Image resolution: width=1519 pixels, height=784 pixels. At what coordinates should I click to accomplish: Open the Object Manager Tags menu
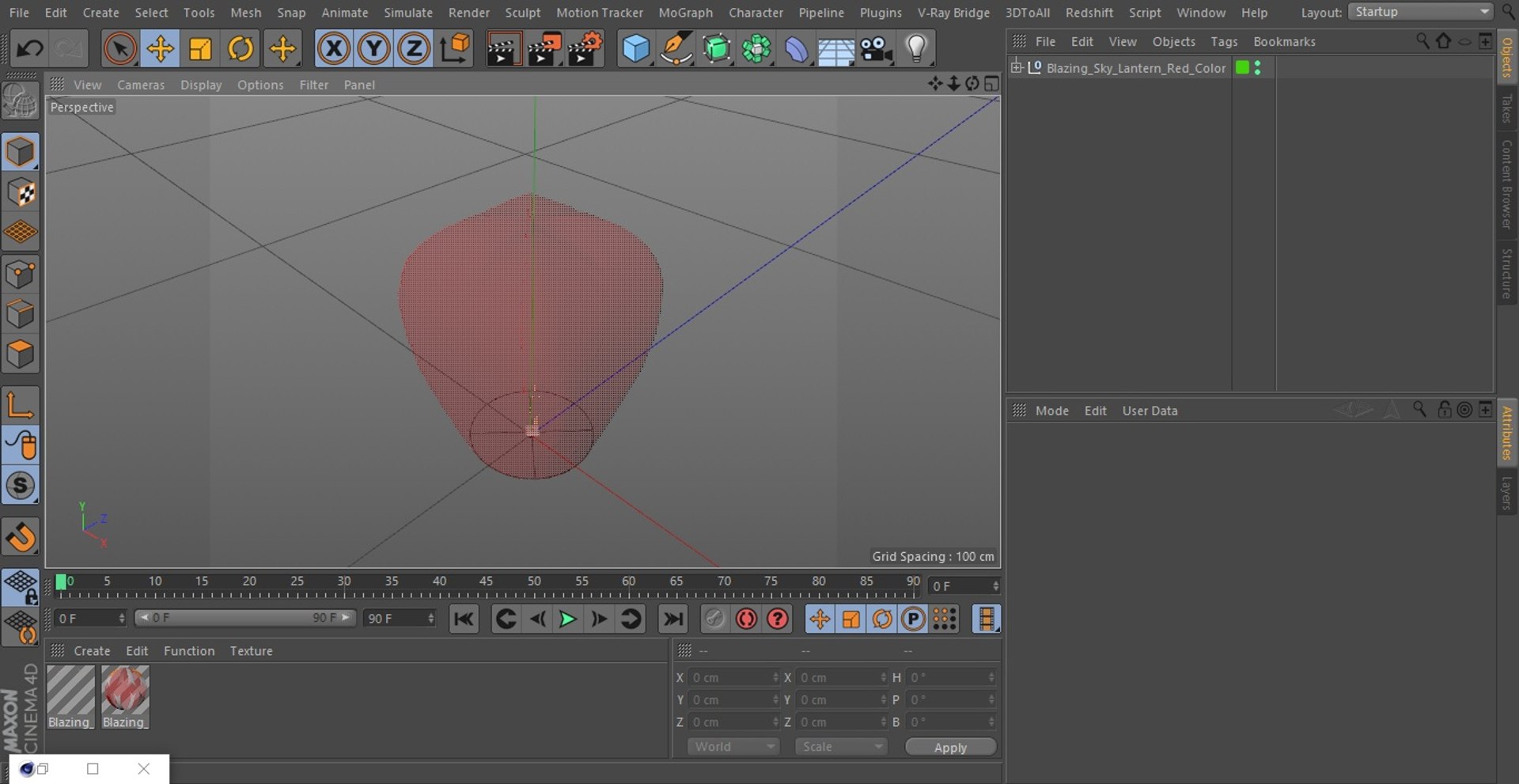coord(1224,41)
